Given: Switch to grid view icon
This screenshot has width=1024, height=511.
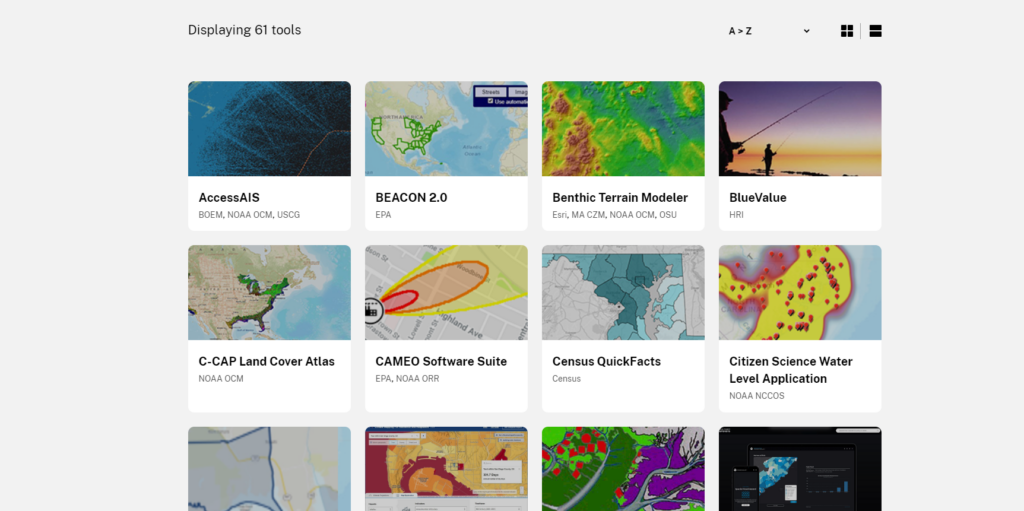Looking at the screenshot, I should 846,31.
